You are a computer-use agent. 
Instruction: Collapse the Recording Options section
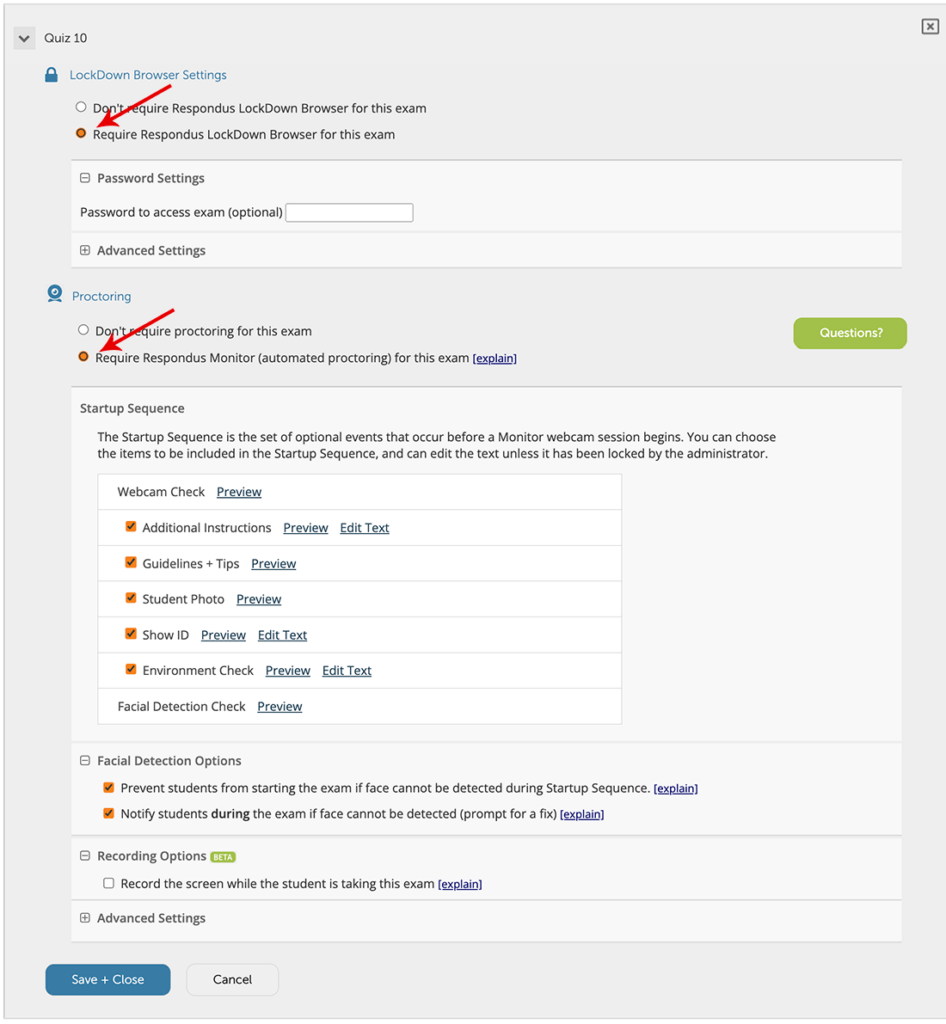[84, 856]
